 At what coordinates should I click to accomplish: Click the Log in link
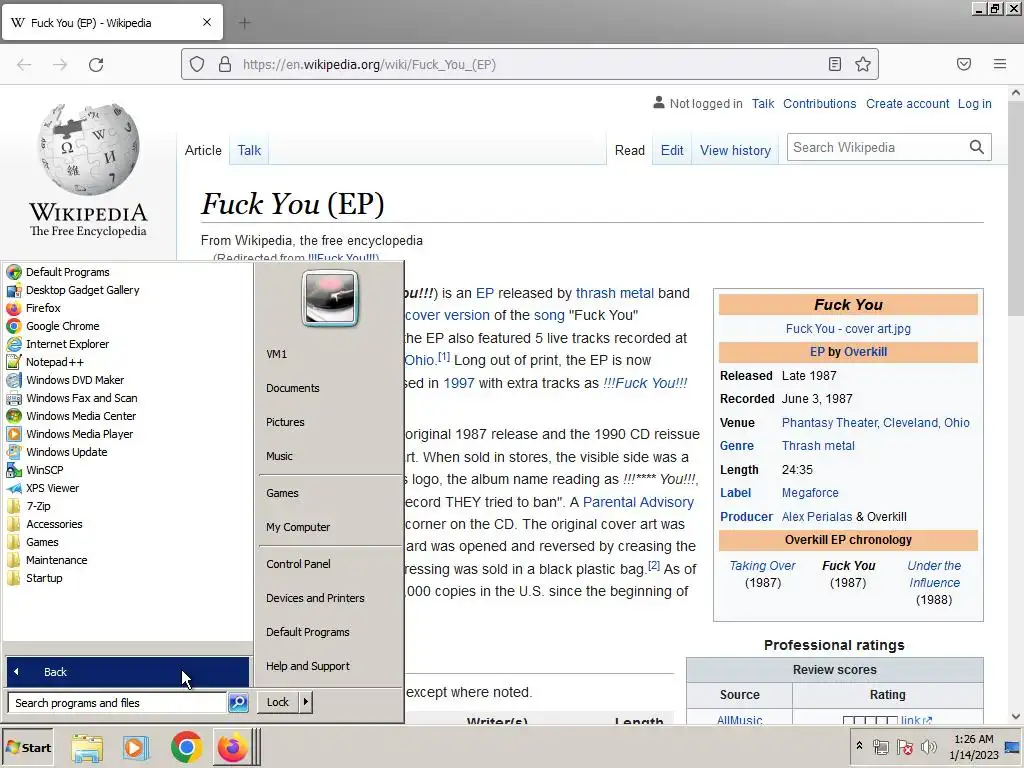pos(974,103)
